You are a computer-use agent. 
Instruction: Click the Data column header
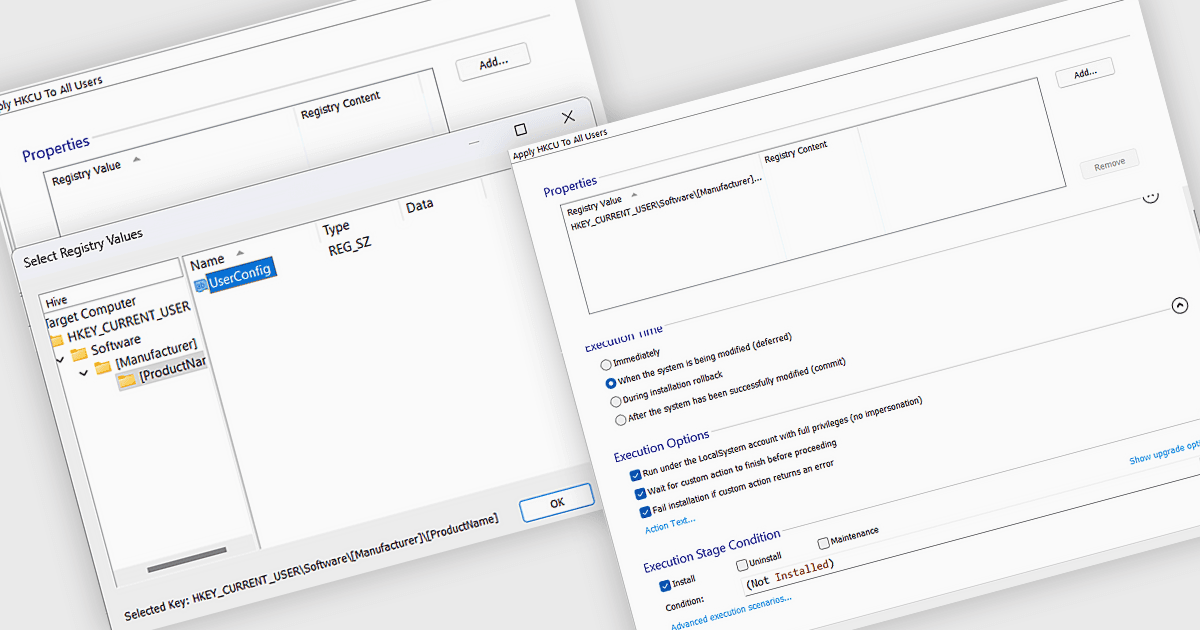pyautogui.click(x=420, y=205)
